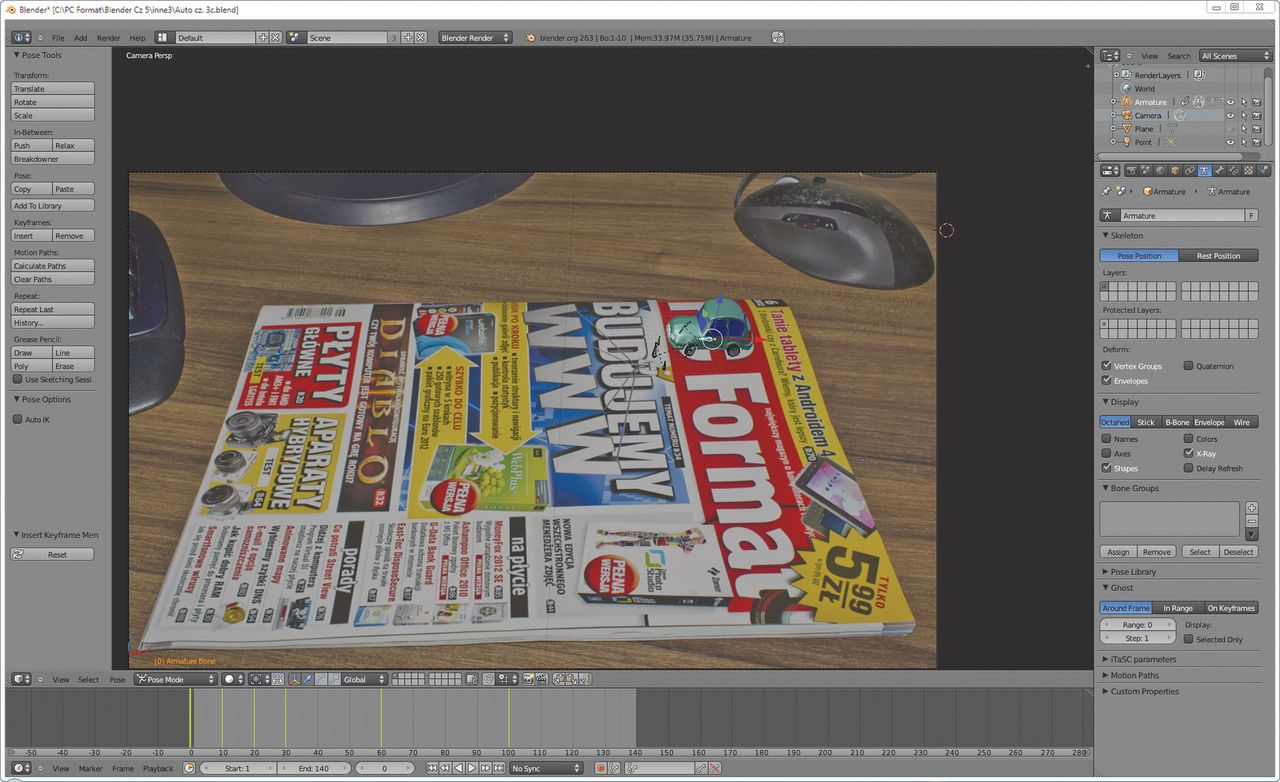Delete the Default screen layout with X
This screenshot has height=782, width=1280.
point(276,37)
